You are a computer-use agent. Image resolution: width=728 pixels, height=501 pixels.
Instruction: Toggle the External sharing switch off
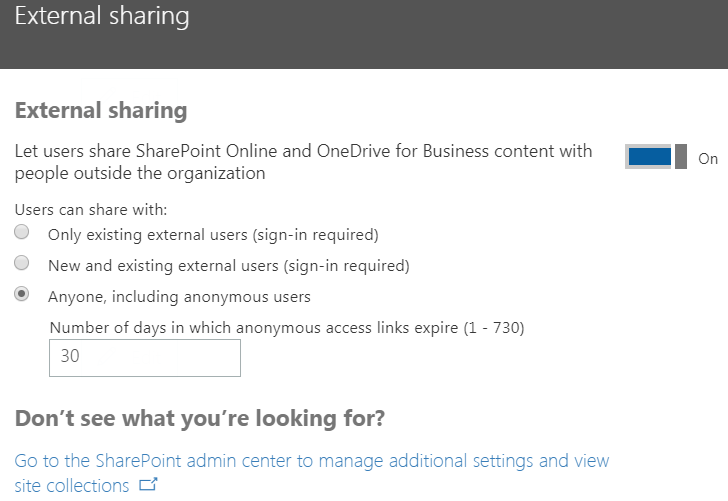click(656, 157)
